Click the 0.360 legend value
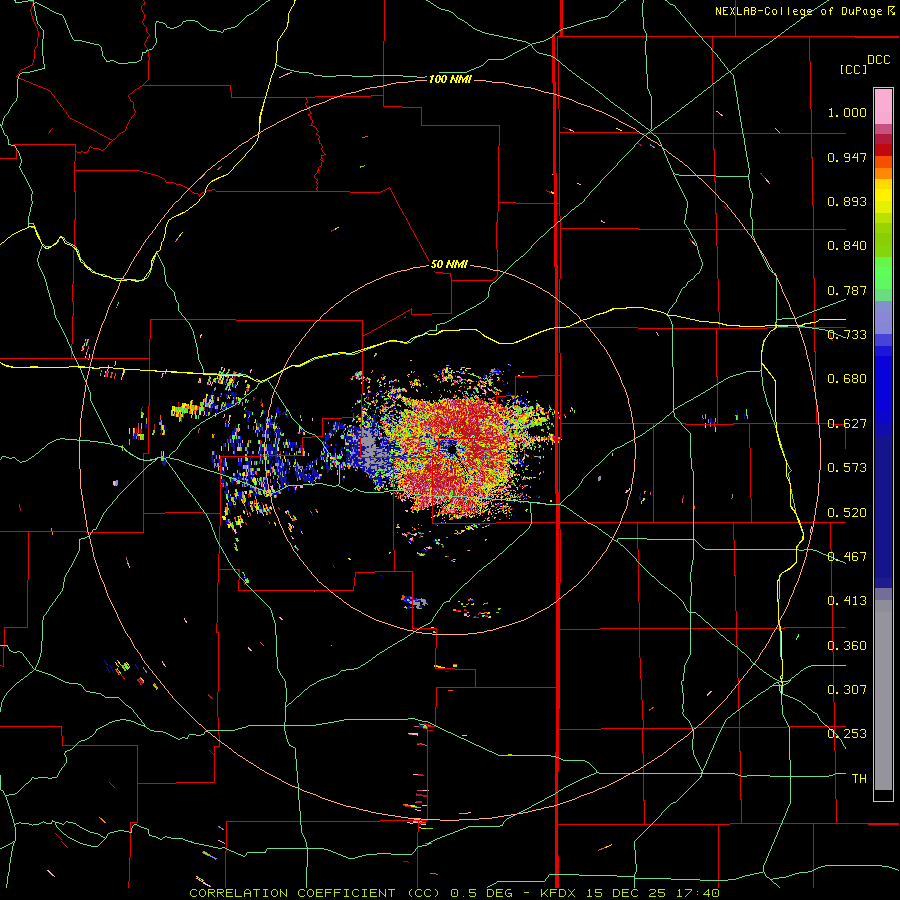900x900 pixels. click(847, 646)
